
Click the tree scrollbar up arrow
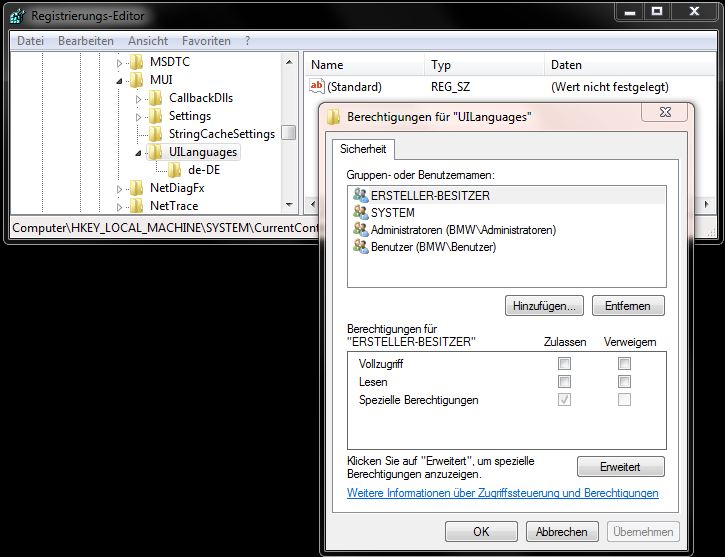(289, 62)
